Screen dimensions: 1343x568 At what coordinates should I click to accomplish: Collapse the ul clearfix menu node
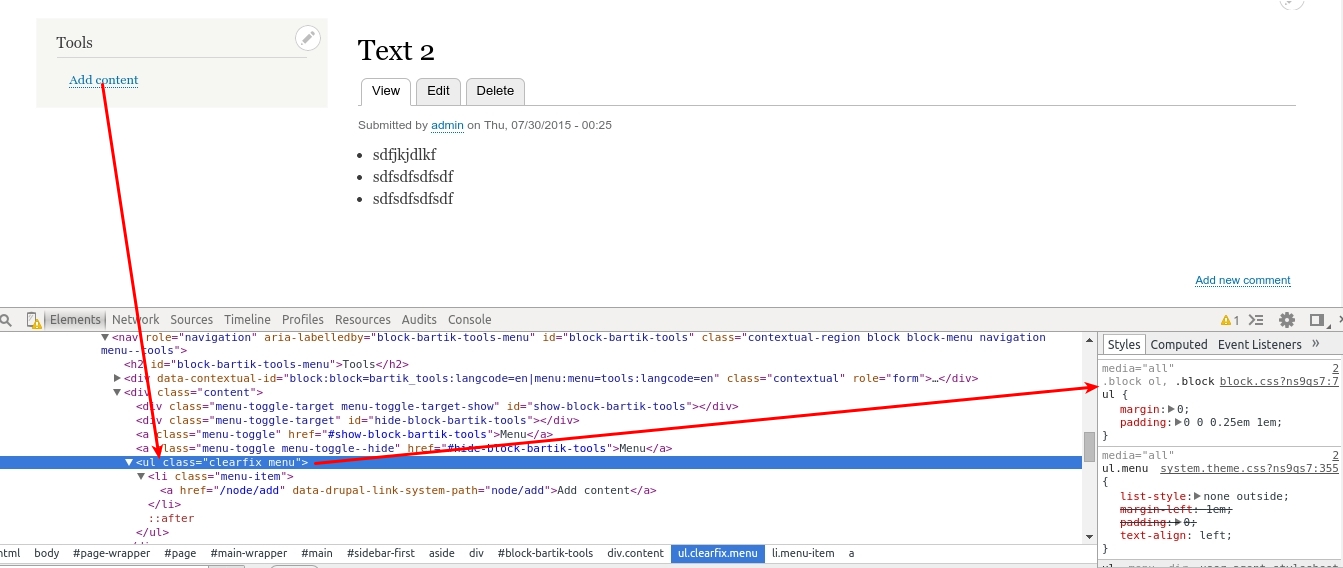pos(129,462)
